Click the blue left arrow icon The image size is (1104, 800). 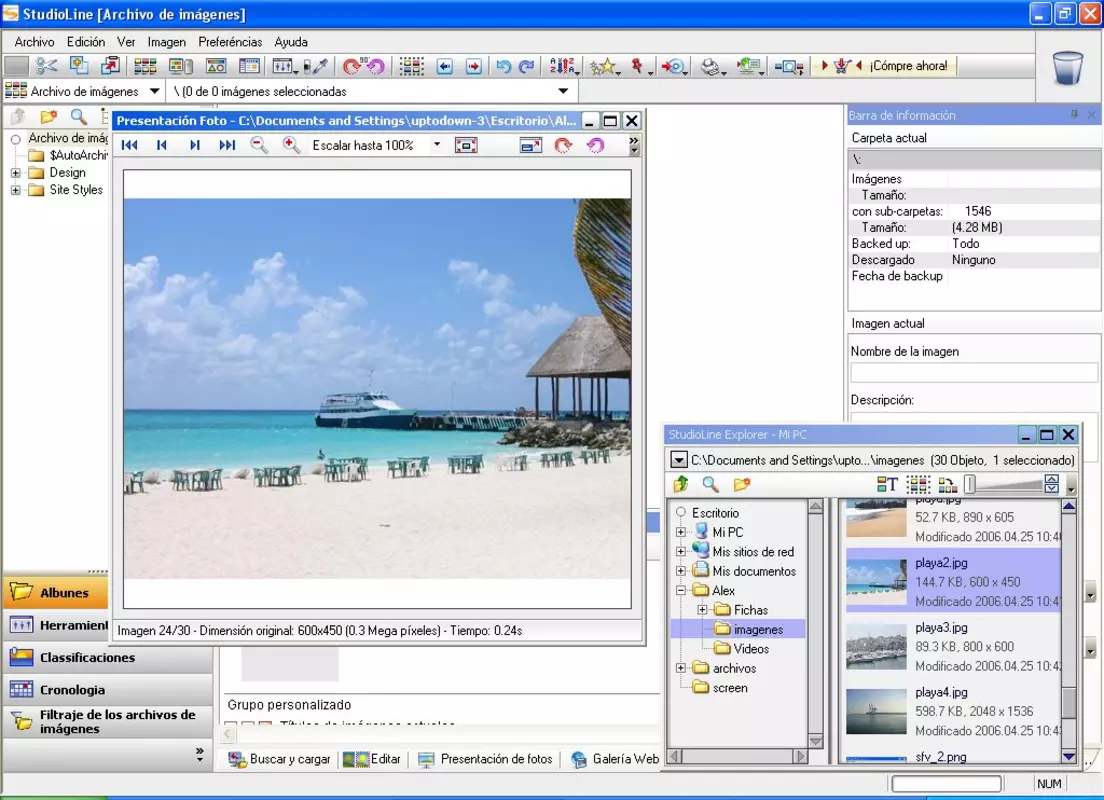pos(444,66)
